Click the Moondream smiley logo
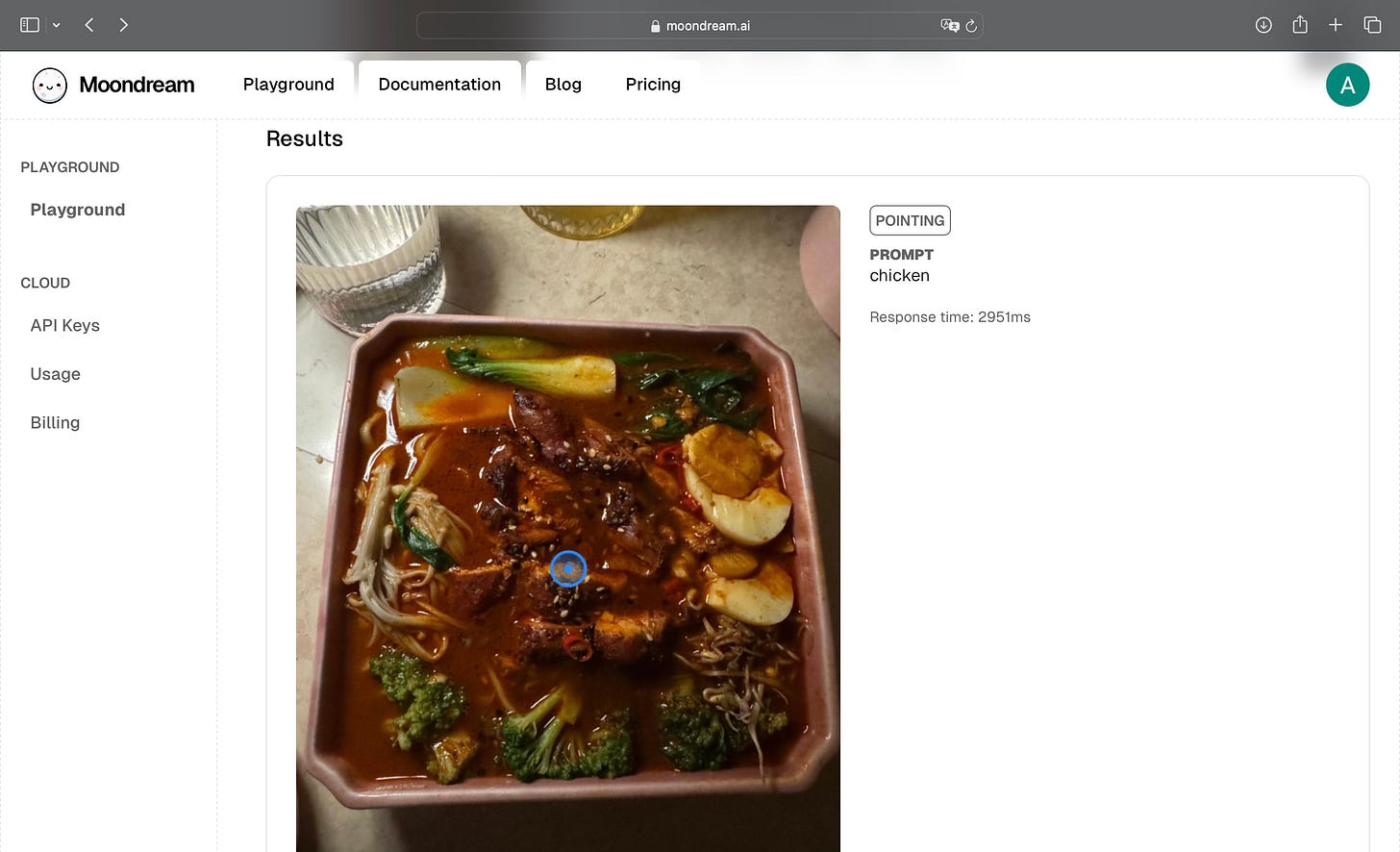 pyautogui.click(x=50, y=85)
